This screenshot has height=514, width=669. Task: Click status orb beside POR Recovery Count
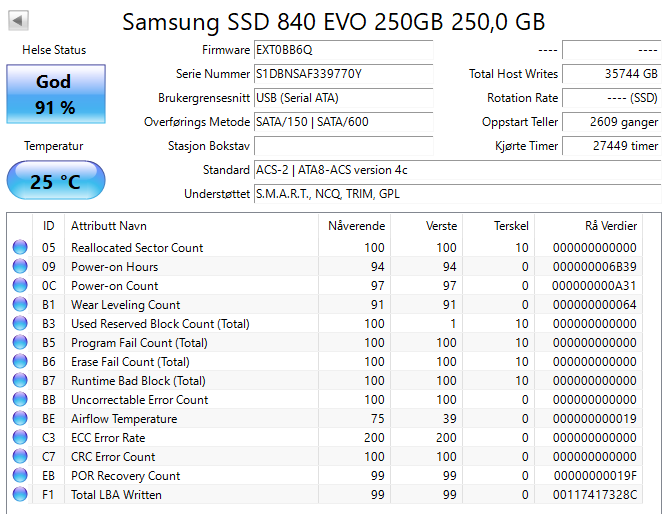(x=20, y=476)
